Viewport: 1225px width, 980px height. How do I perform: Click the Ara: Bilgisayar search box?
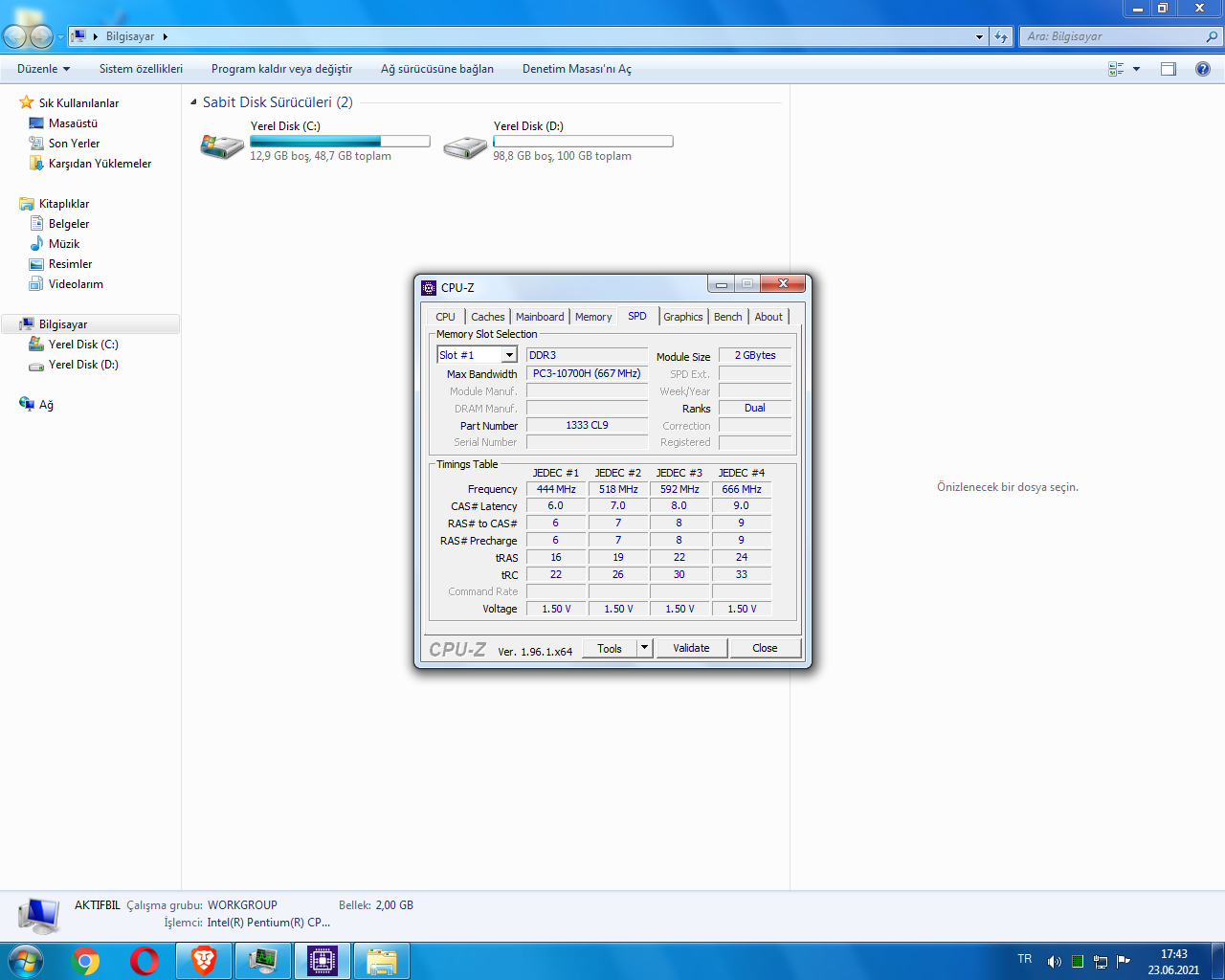[1120, 36]
